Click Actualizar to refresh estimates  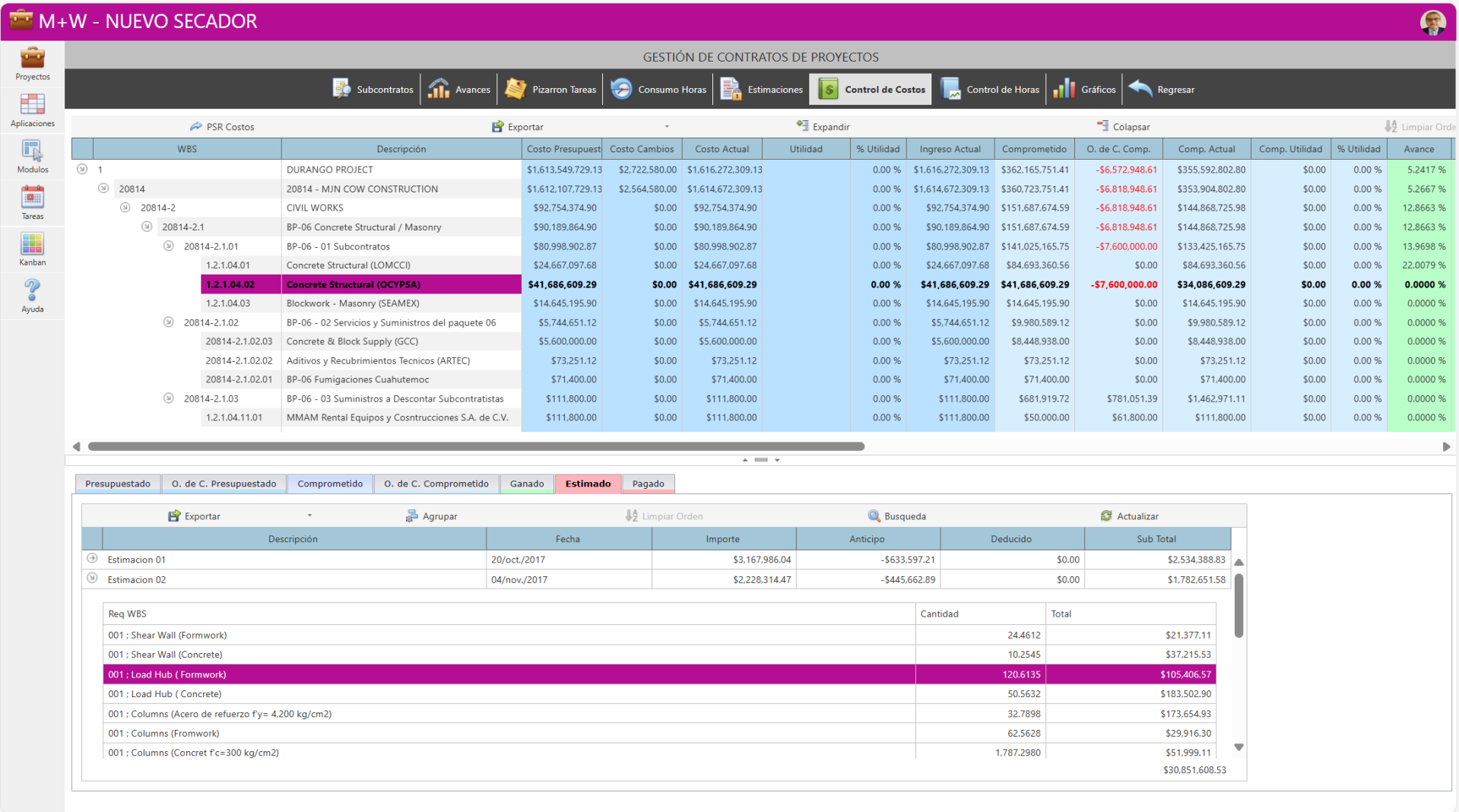coord(1129,516)
